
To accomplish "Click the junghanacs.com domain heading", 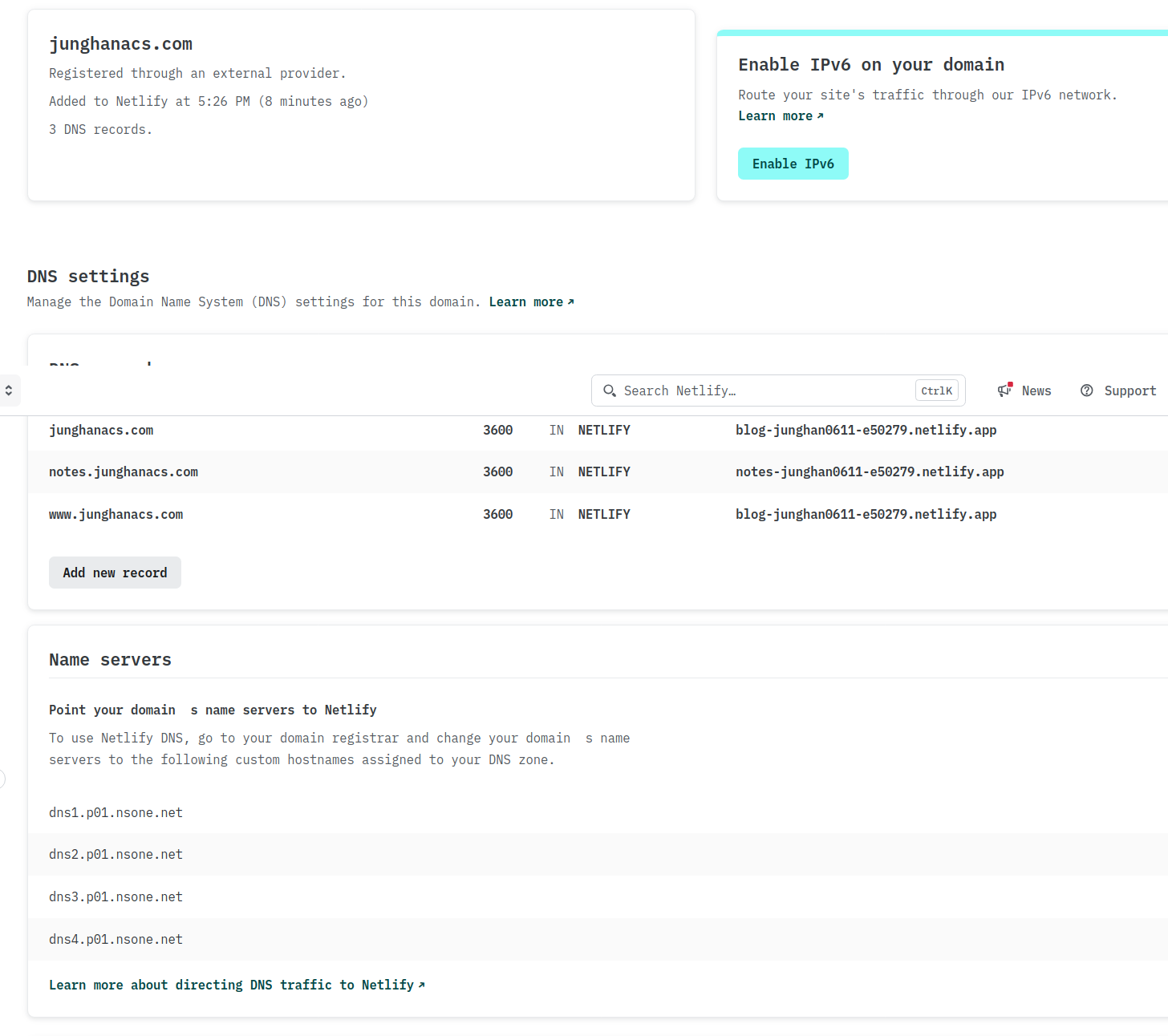I will (x=120, y=44).
